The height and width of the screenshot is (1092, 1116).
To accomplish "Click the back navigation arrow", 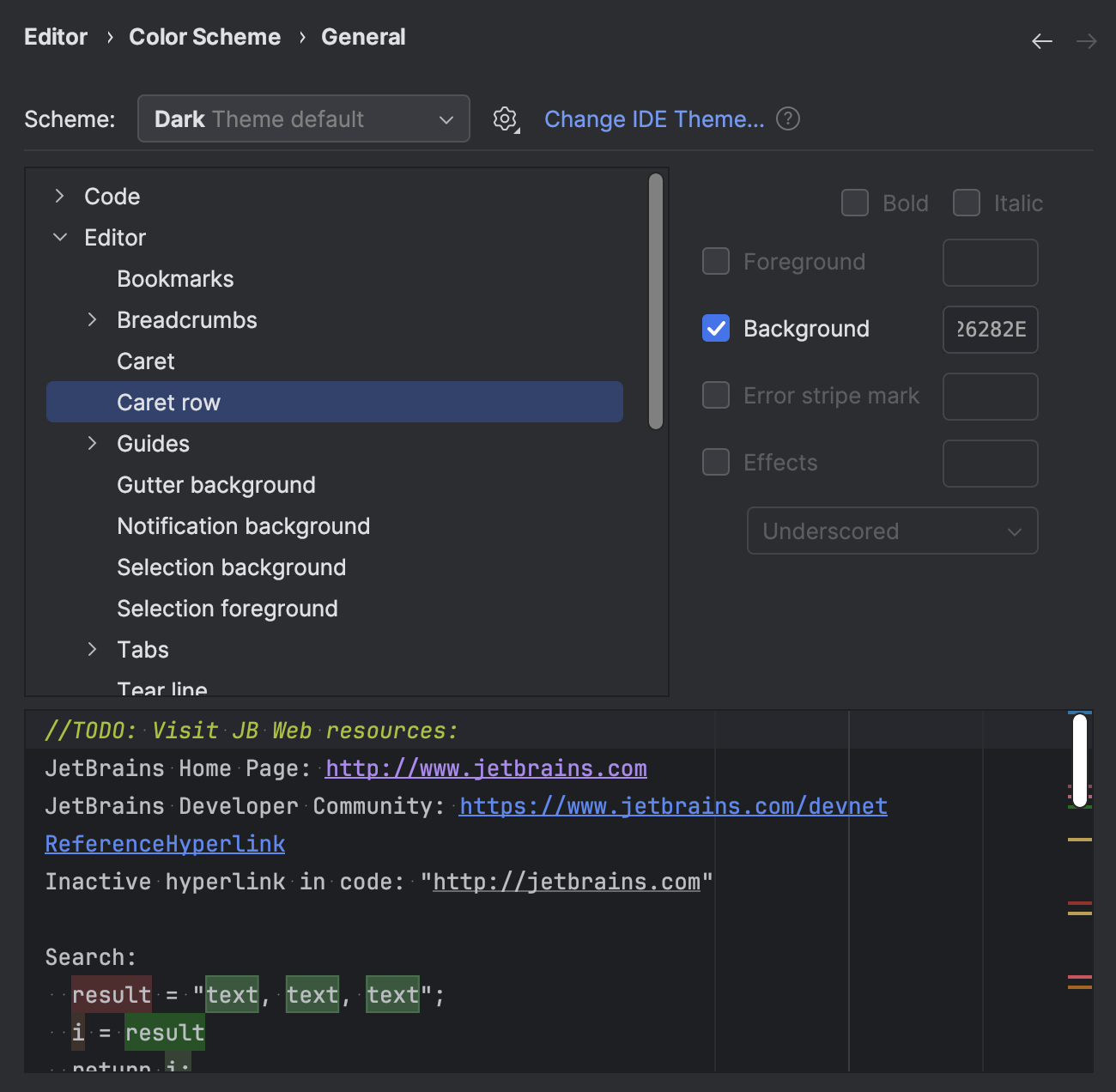I will point(1041,40).
